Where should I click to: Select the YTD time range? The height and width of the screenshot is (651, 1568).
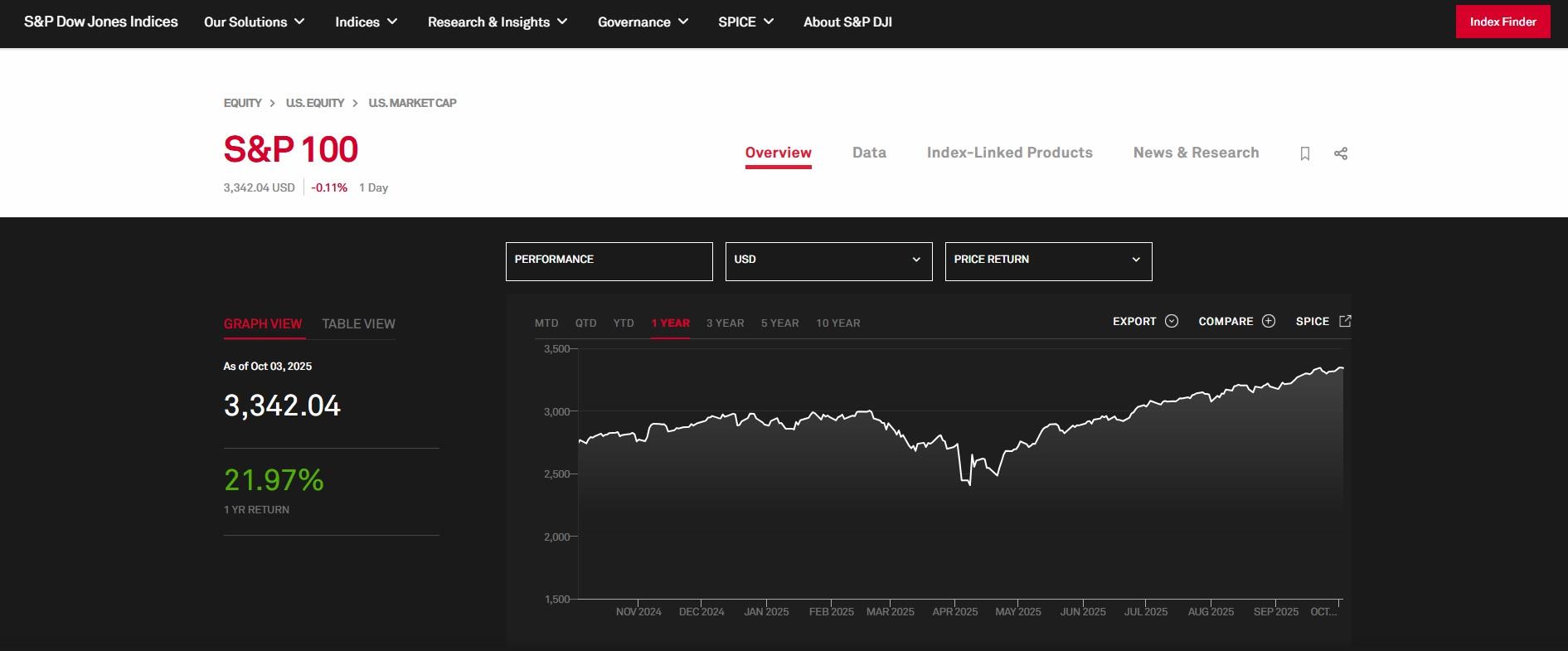[x=624, y=323]
